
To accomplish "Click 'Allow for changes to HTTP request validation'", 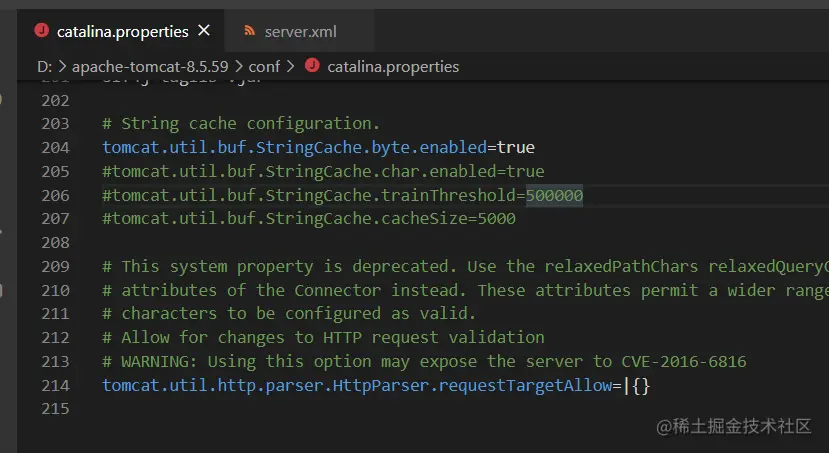I will click(323, 337).
